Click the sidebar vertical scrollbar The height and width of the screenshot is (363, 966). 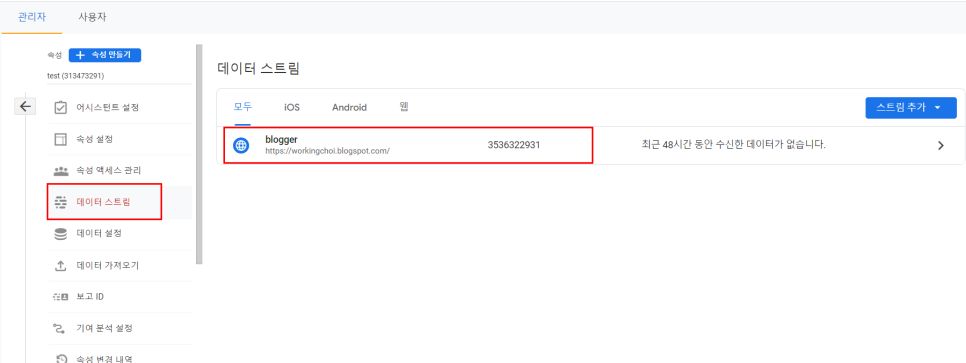199,154
